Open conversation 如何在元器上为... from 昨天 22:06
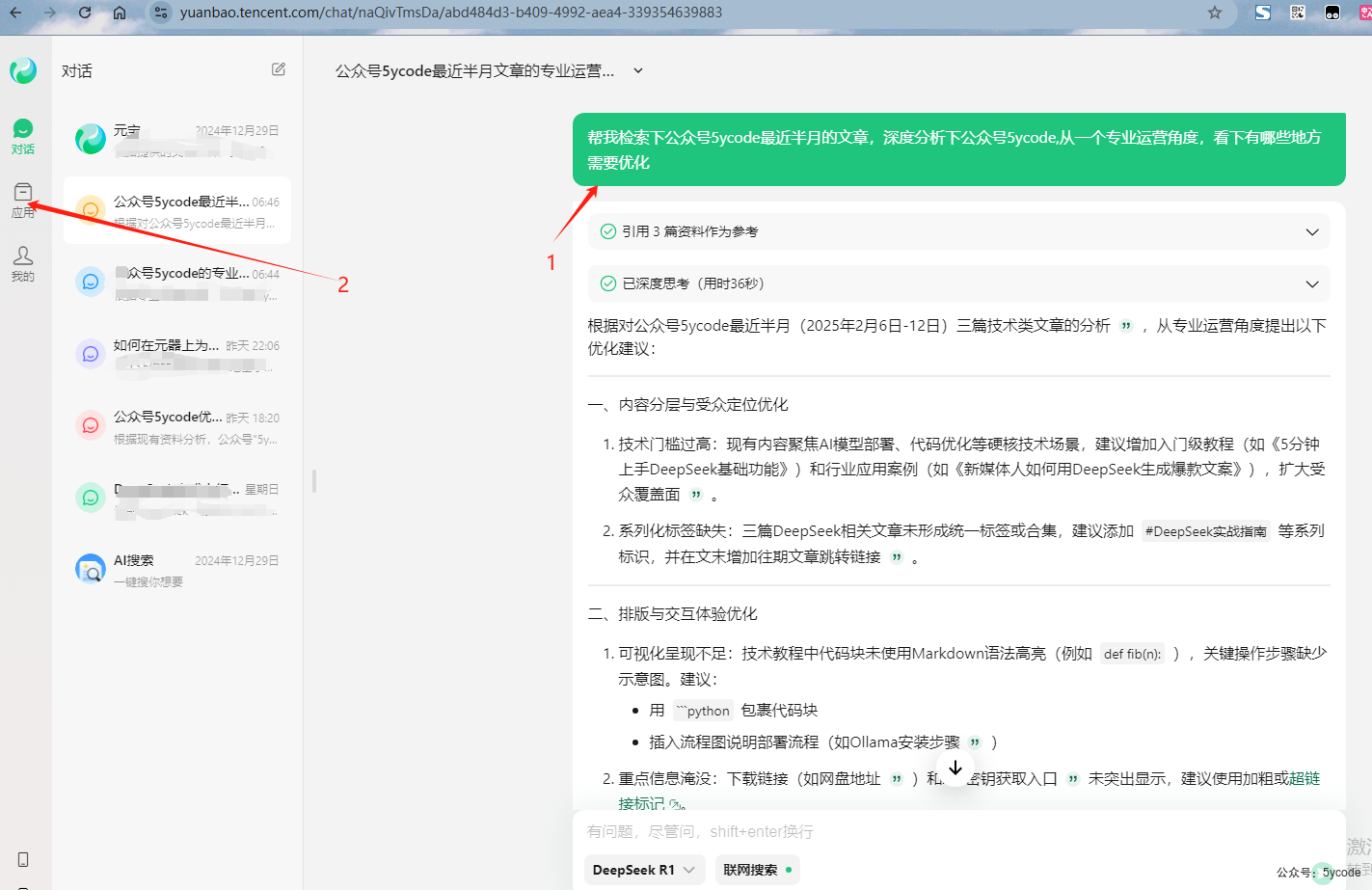Screen dimensions: 1372x890 [x=177, y=354]
